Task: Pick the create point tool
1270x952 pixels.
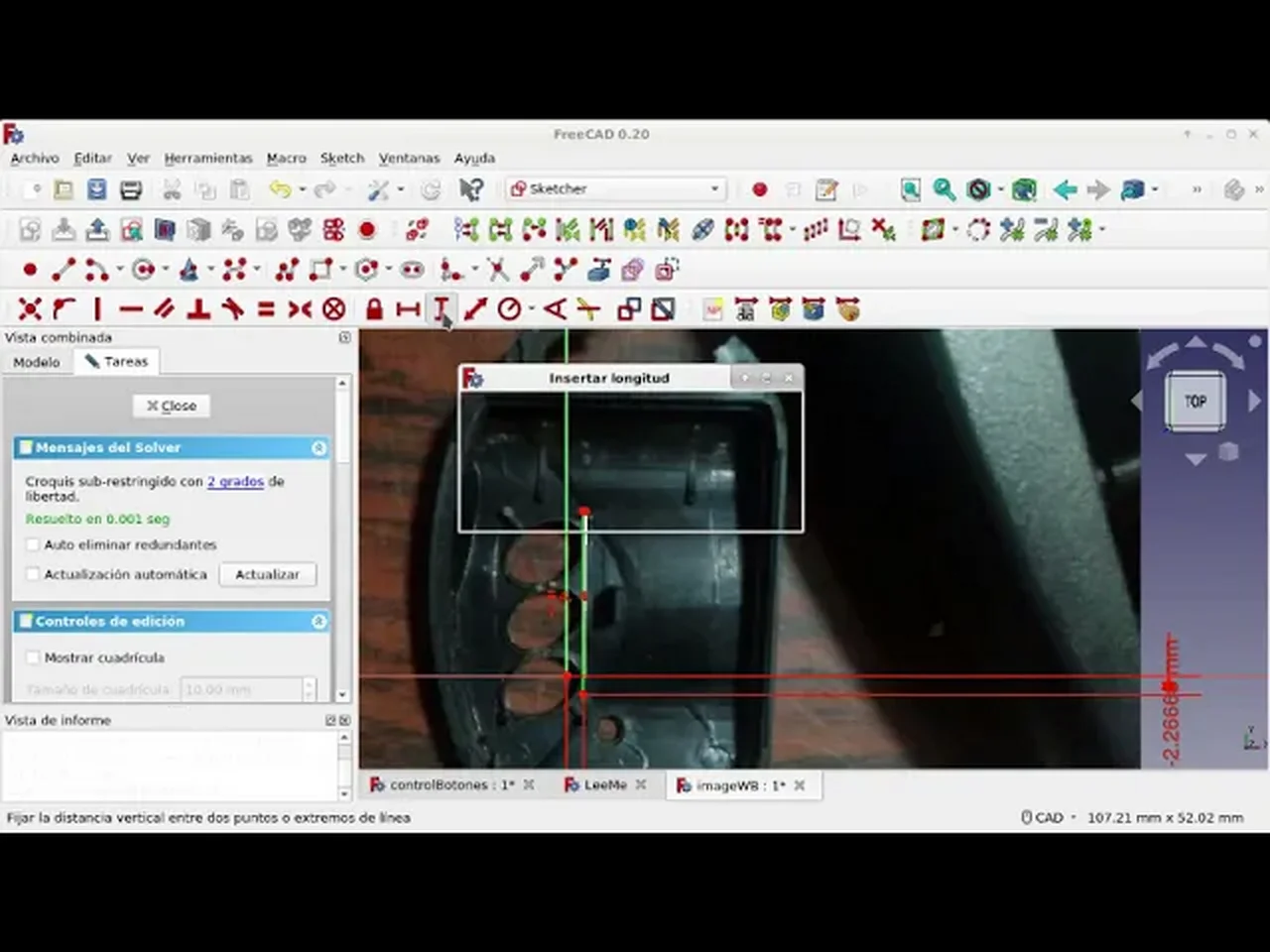Action: point(30,269)
